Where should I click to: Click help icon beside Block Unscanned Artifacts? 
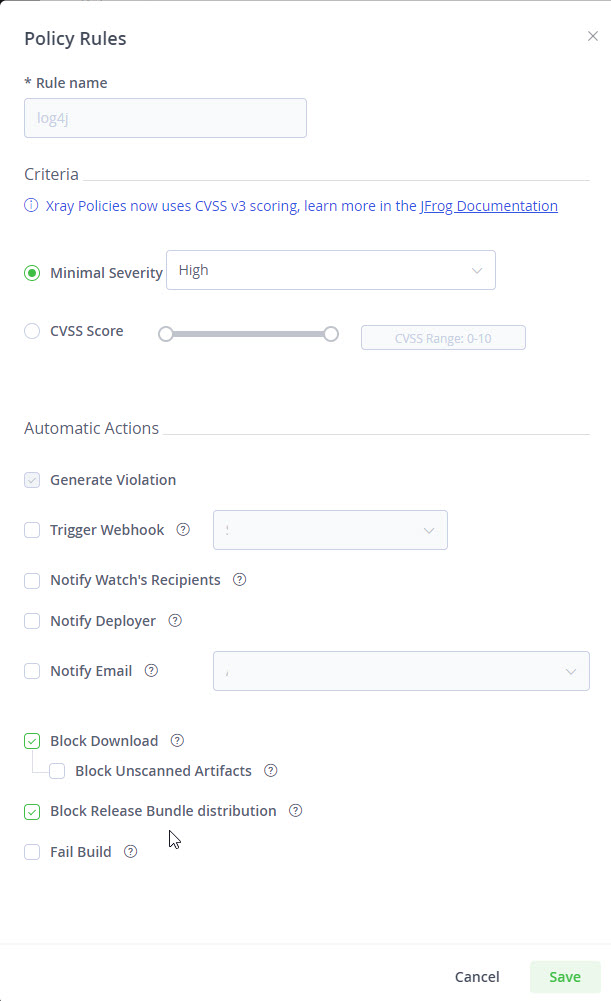pyautogui.click(x=270, y=771)
